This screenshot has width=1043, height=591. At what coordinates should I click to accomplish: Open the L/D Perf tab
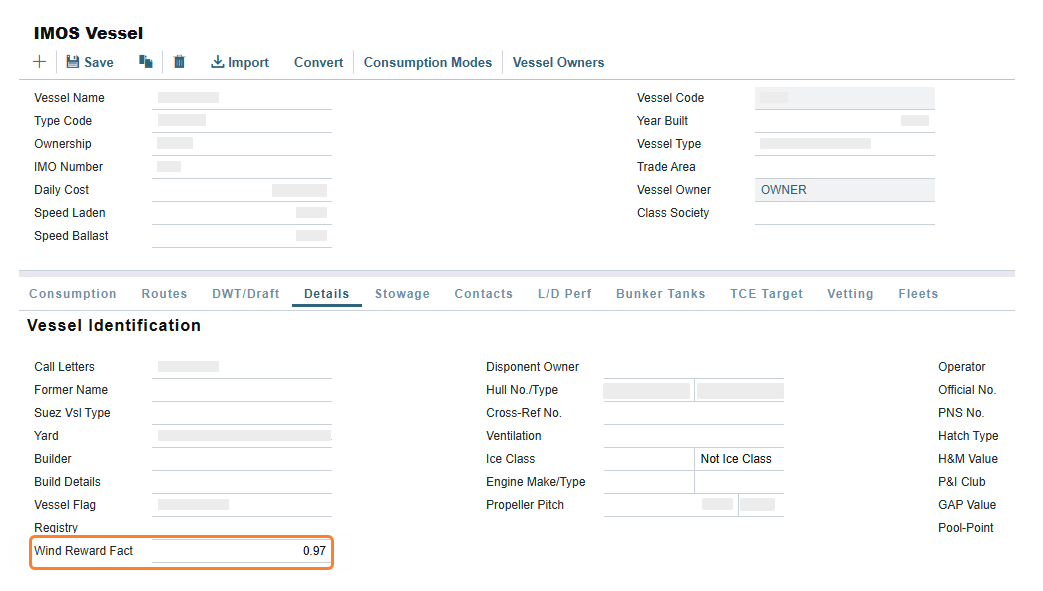pos(564,293)
